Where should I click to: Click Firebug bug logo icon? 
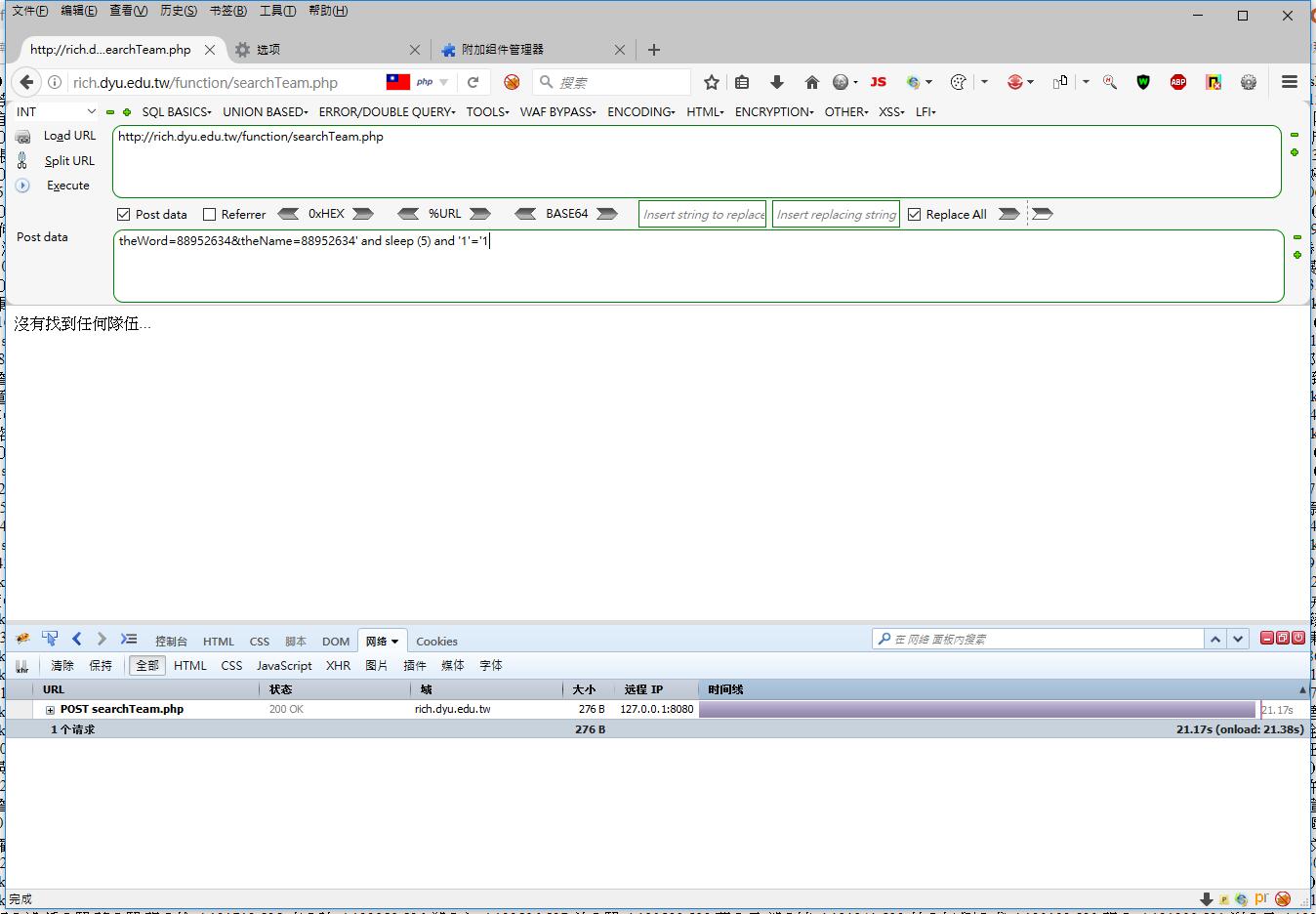click(x=22, y=639)
